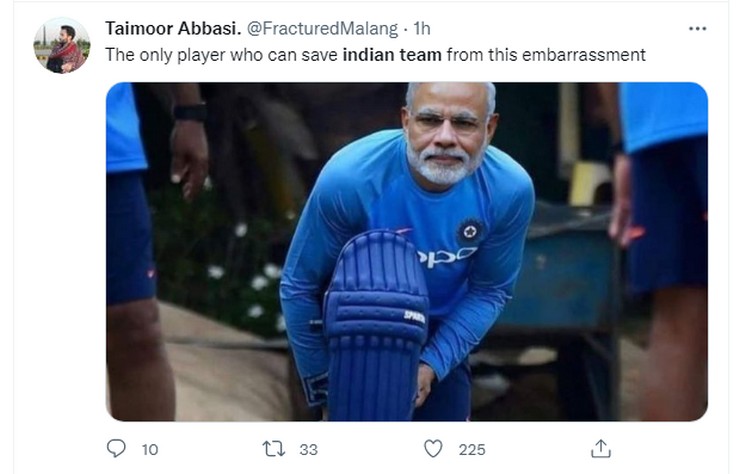The height and width of the screenshot is (474, 740).
Task: Click the sponsor lettering on the jersey chest
Action: [x=446, y=256]
